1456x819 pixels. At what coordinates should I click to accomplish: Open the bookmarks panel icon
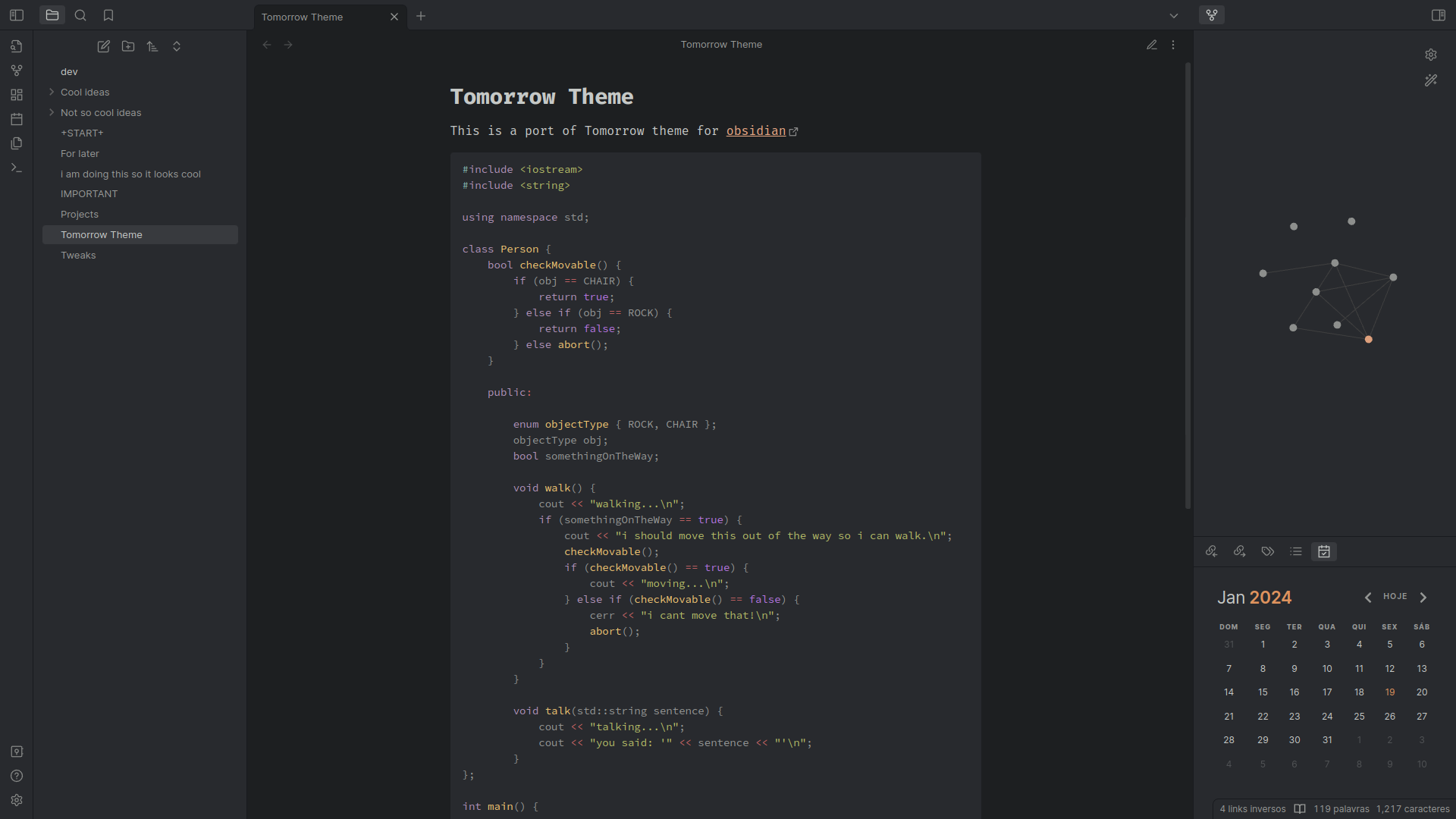[108, 15]
